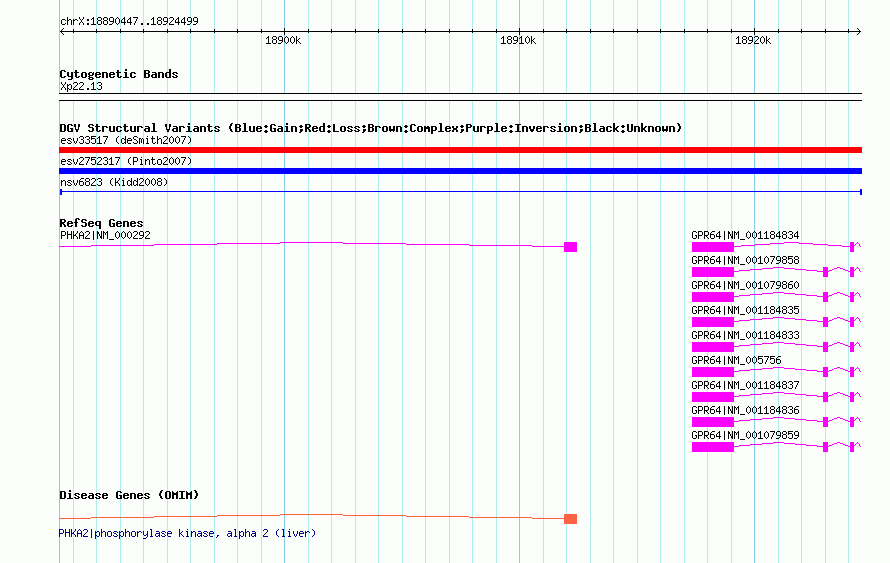Click the Disease Genes (OMIM) track title
890x563 pixels.
pyautogui.click(x=129, y=495)
